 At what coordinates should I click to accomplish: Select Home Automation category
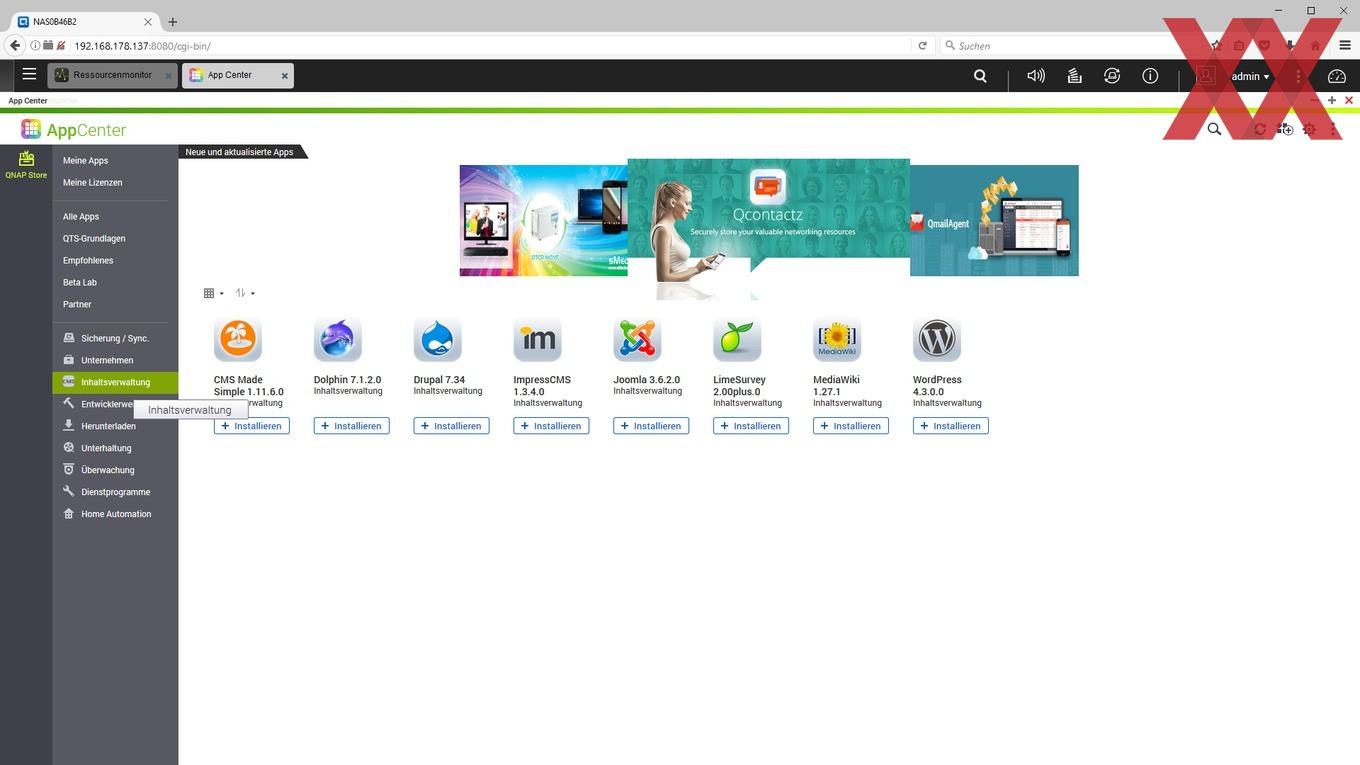[115, 514]
